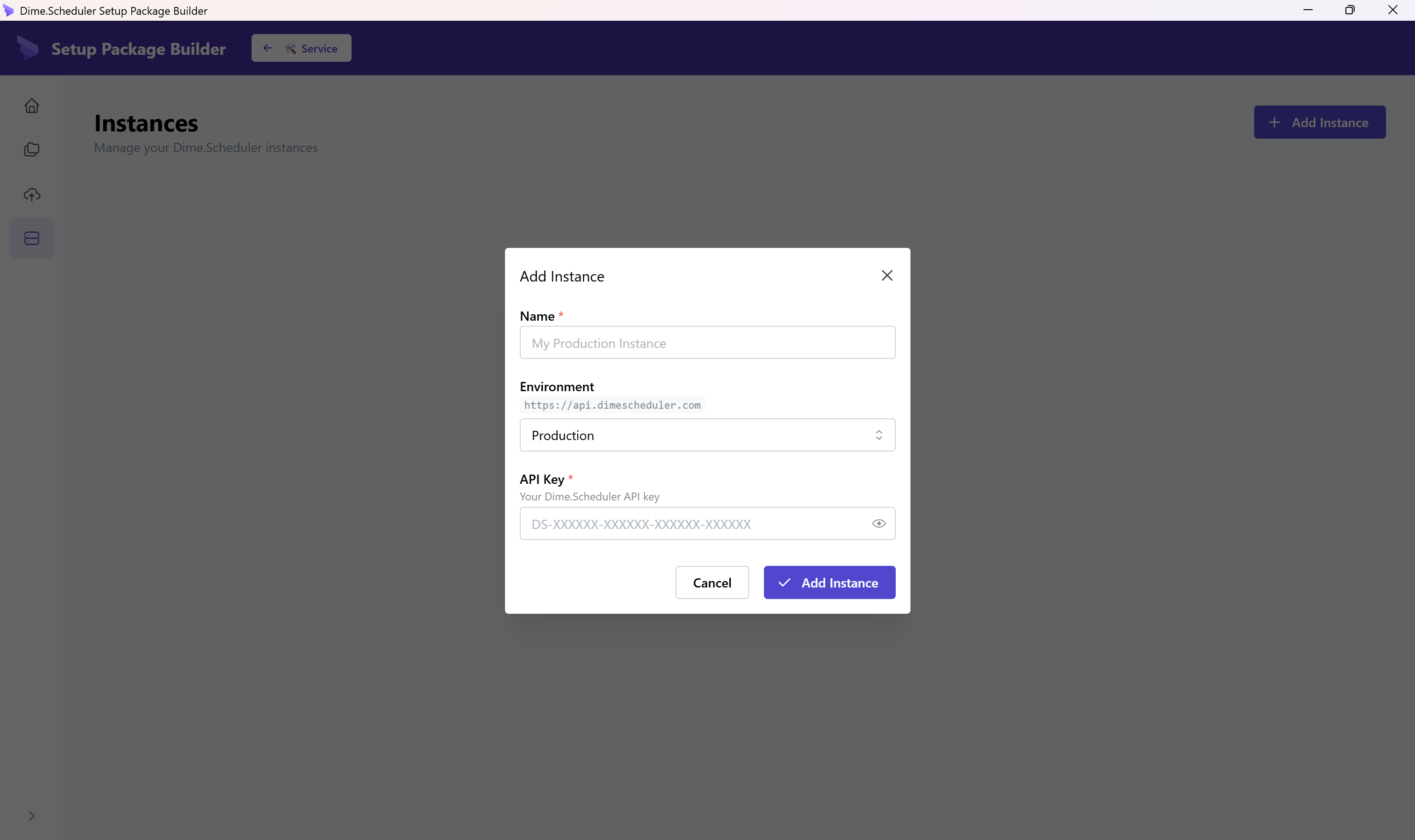Viewport: 1415px width, 840px height.
Task: Click the back arrow in Service button
Action: [268, 48]
